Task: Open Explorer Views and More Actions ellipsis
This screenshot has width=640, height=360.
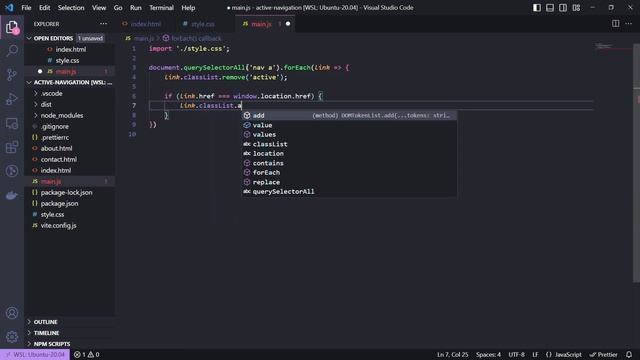Action: pyautogui.click(x=104, y=24)
